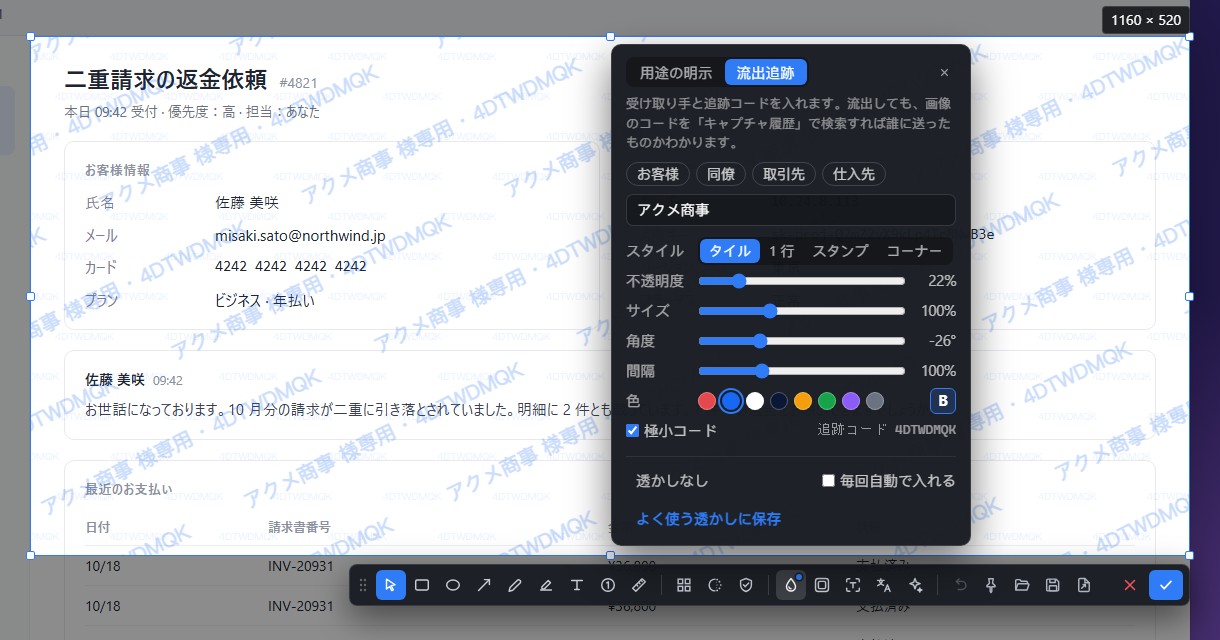Select the pencil freehand tool
This screenshot has height=640, width=1220.
pyautogui.click(x=515, y=585)
